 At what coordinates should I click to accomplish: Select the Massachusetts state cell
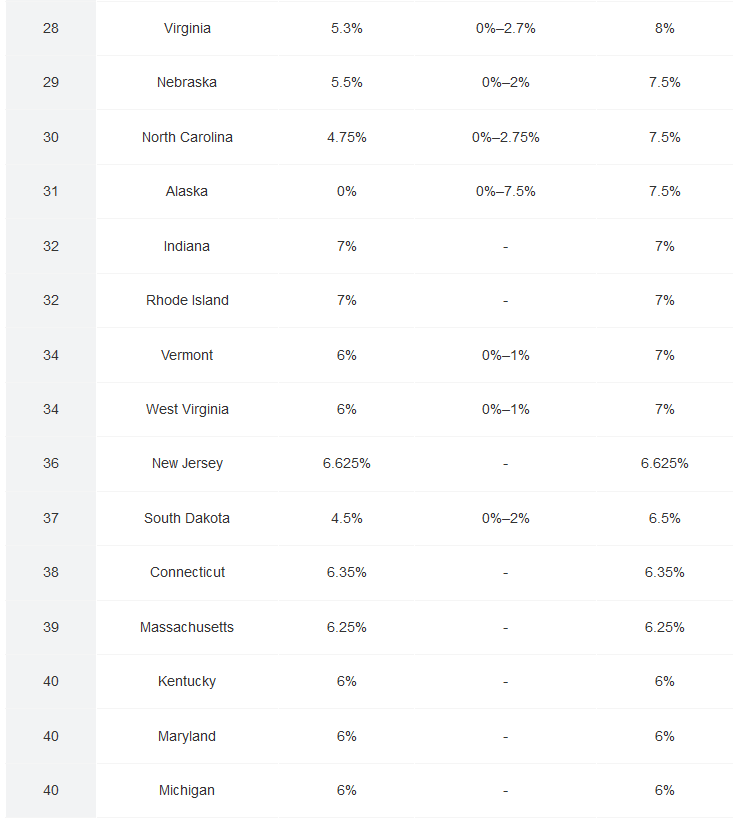pos(187,627)
